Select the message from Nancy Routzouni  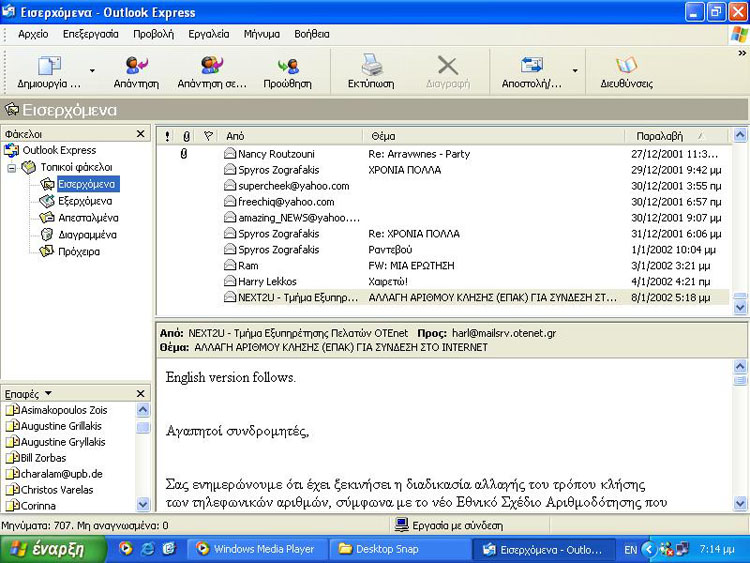pyautogui.click(x=443, y=154)
